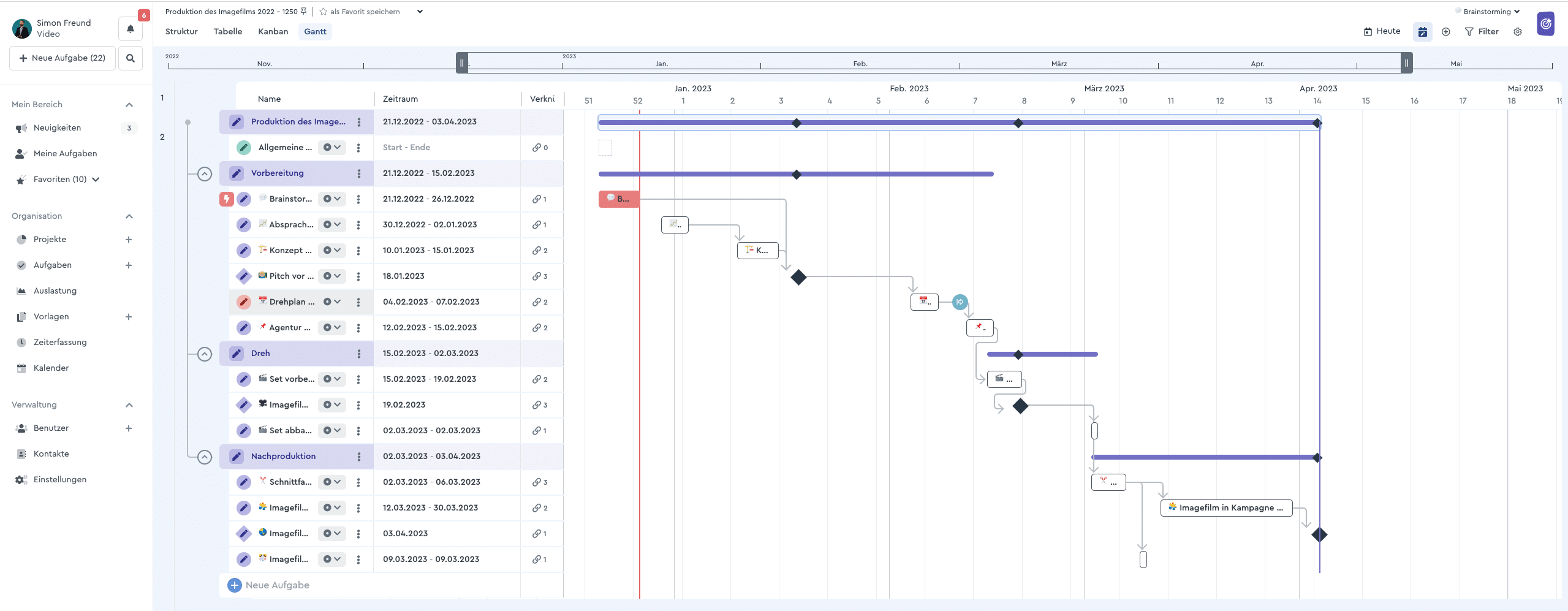Click date range 21.12.2022 - 26.12.2022
This screenshot has width=1568, height=611.
click(428, 199)
